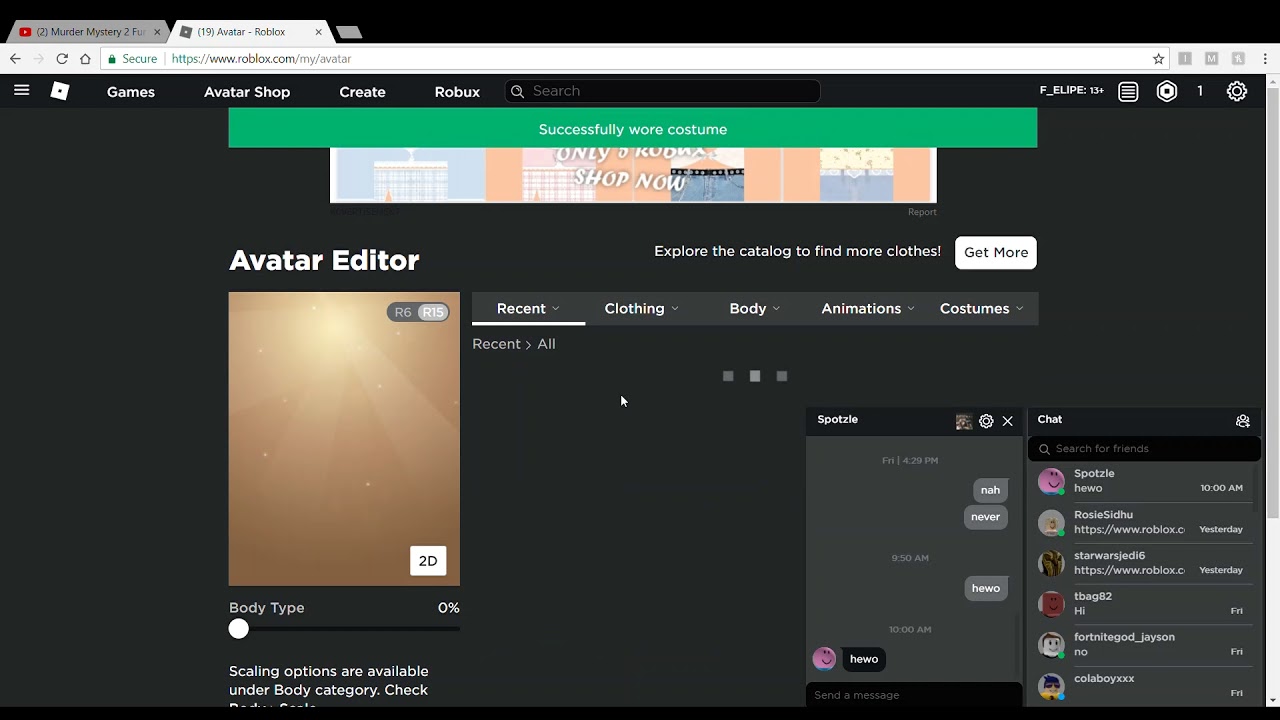Go back in browser
The height and width of the screenshot is (720, 1280).
click(15, 59)
